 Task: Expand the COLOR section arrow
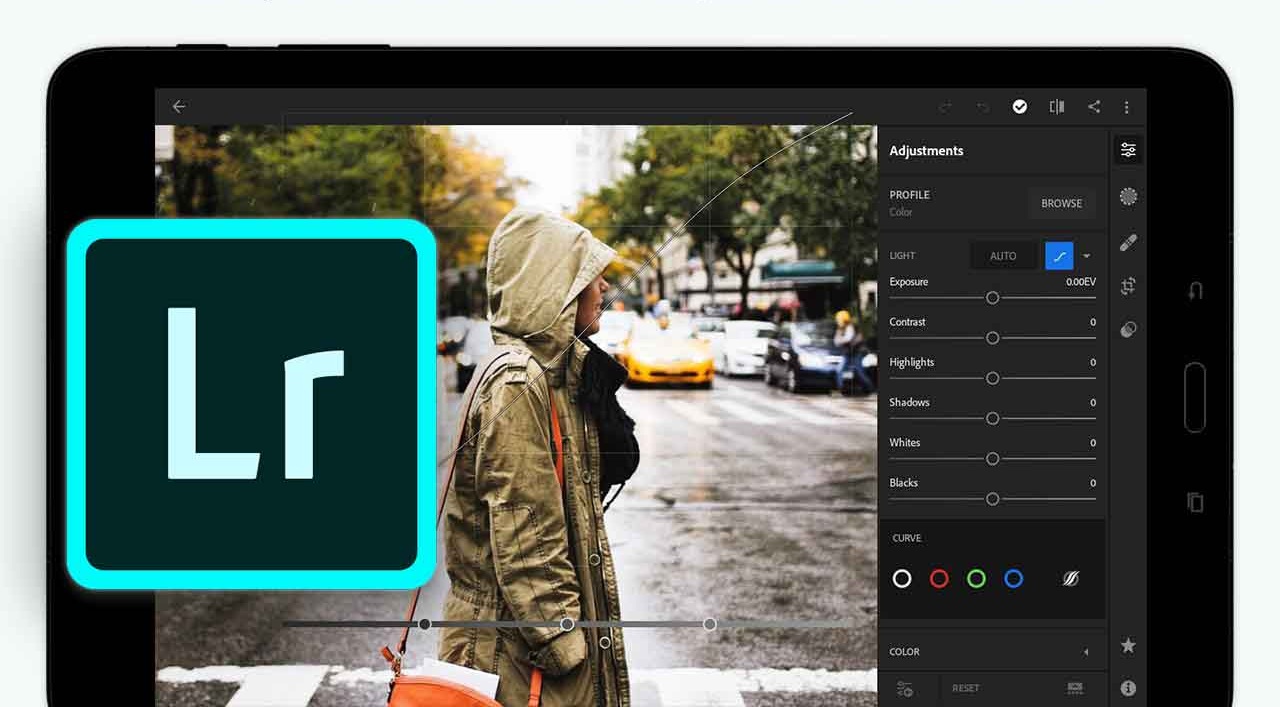(x=1087, y=652)
